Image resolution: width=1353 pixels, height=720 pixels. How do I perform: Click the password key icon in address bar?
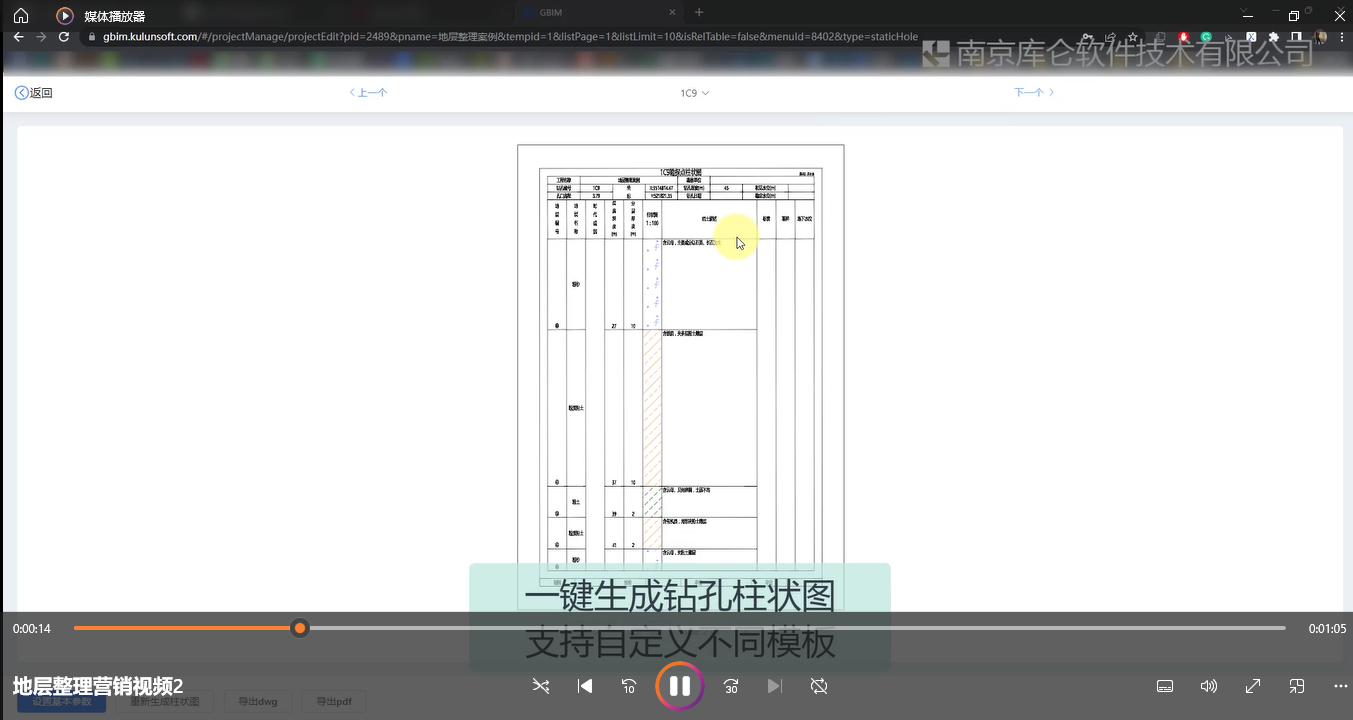click(1088, 37)
